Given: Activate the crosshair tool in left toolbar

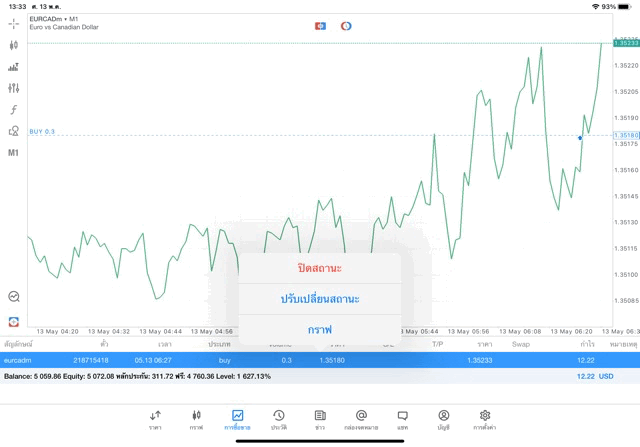Looking at the screenshot, I should pos(13,23).
